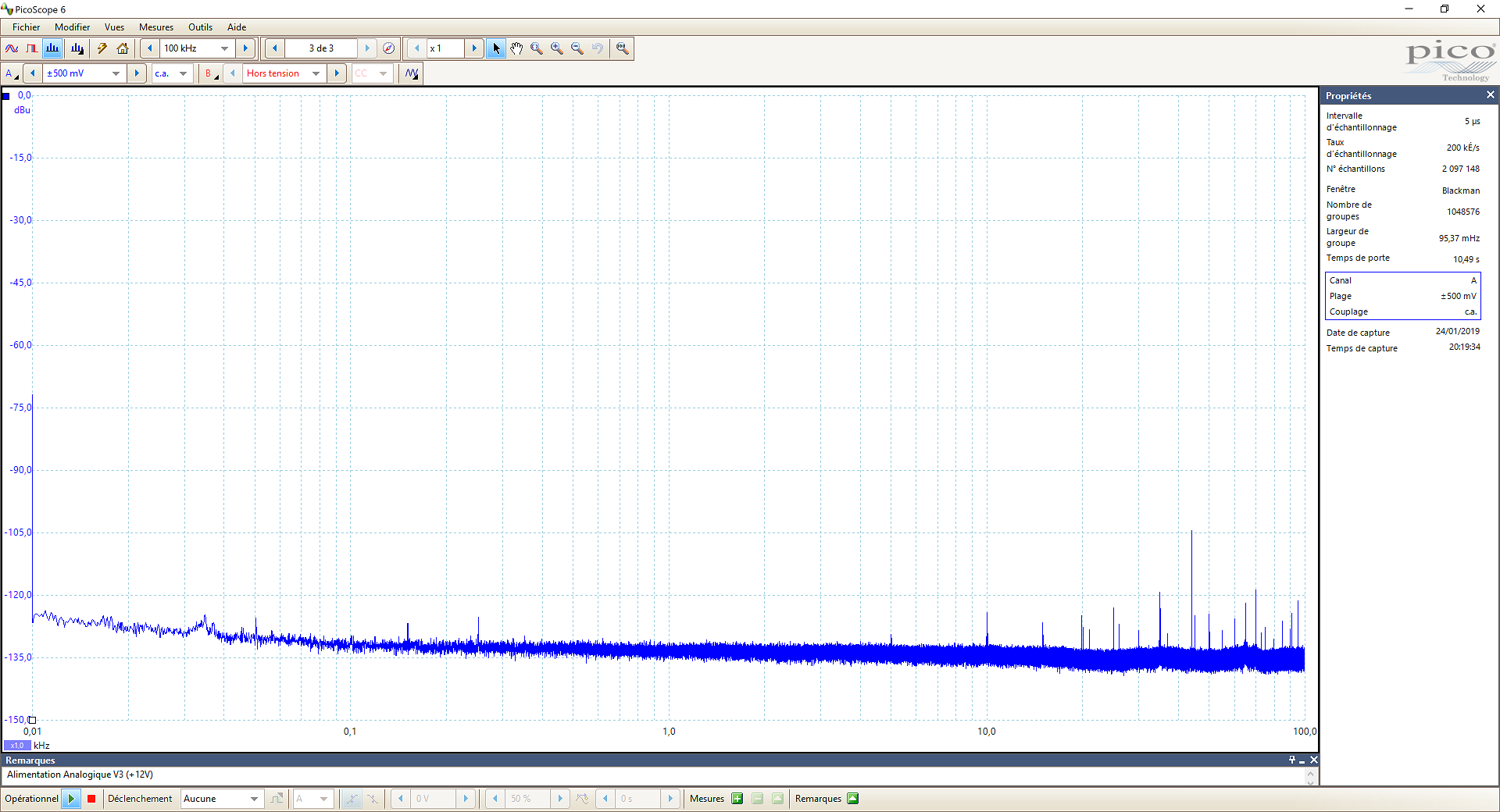Click the 3 de 3 buffer field

coord(321,48)
